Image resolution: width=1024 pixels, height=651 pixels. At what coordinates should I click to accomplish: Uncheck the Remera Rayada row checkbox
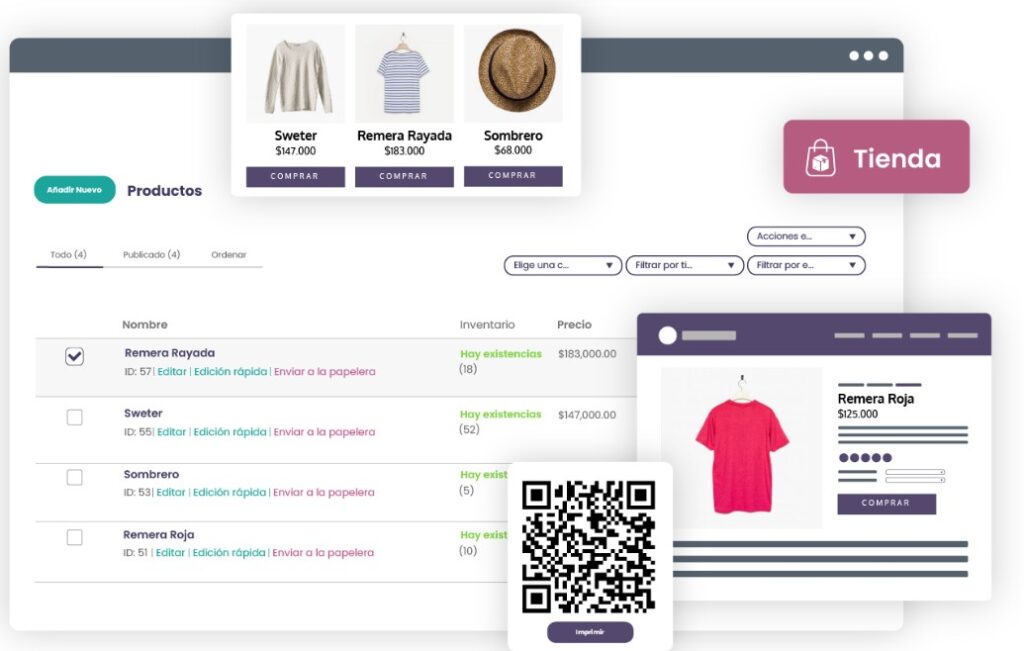(74, 357)
